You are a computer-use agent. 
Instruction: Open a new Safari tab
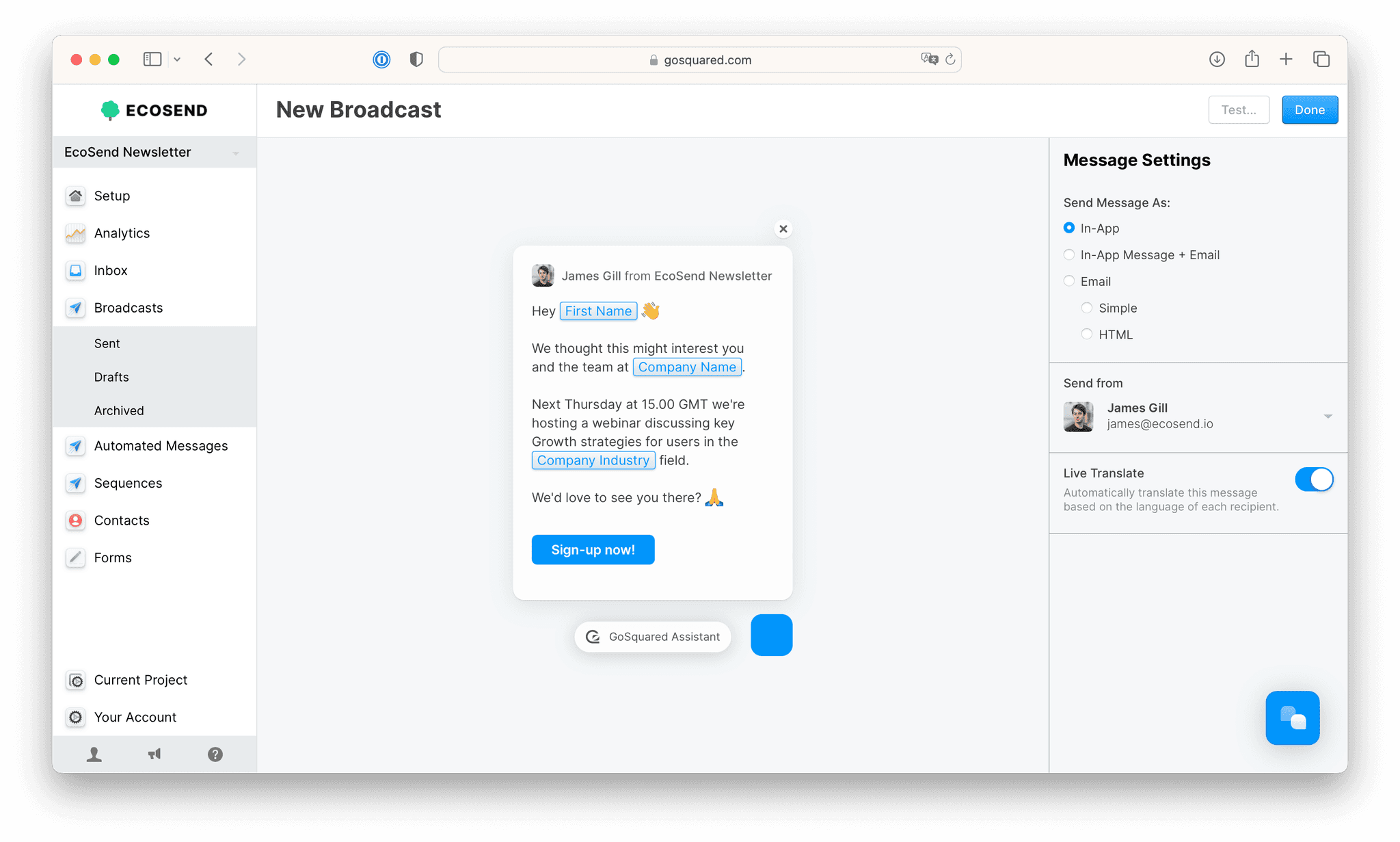(1286, 60)
